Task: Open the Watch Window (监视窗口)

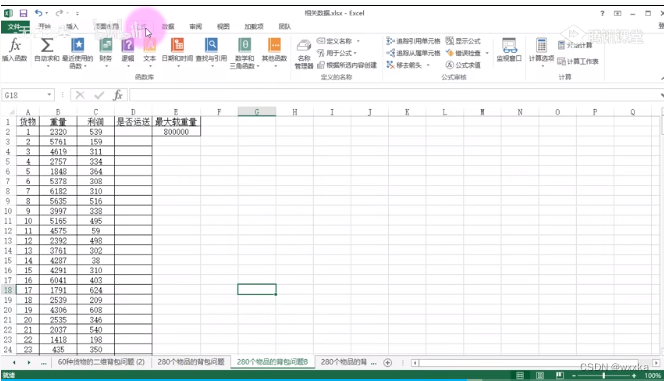Action: [509, 50]
